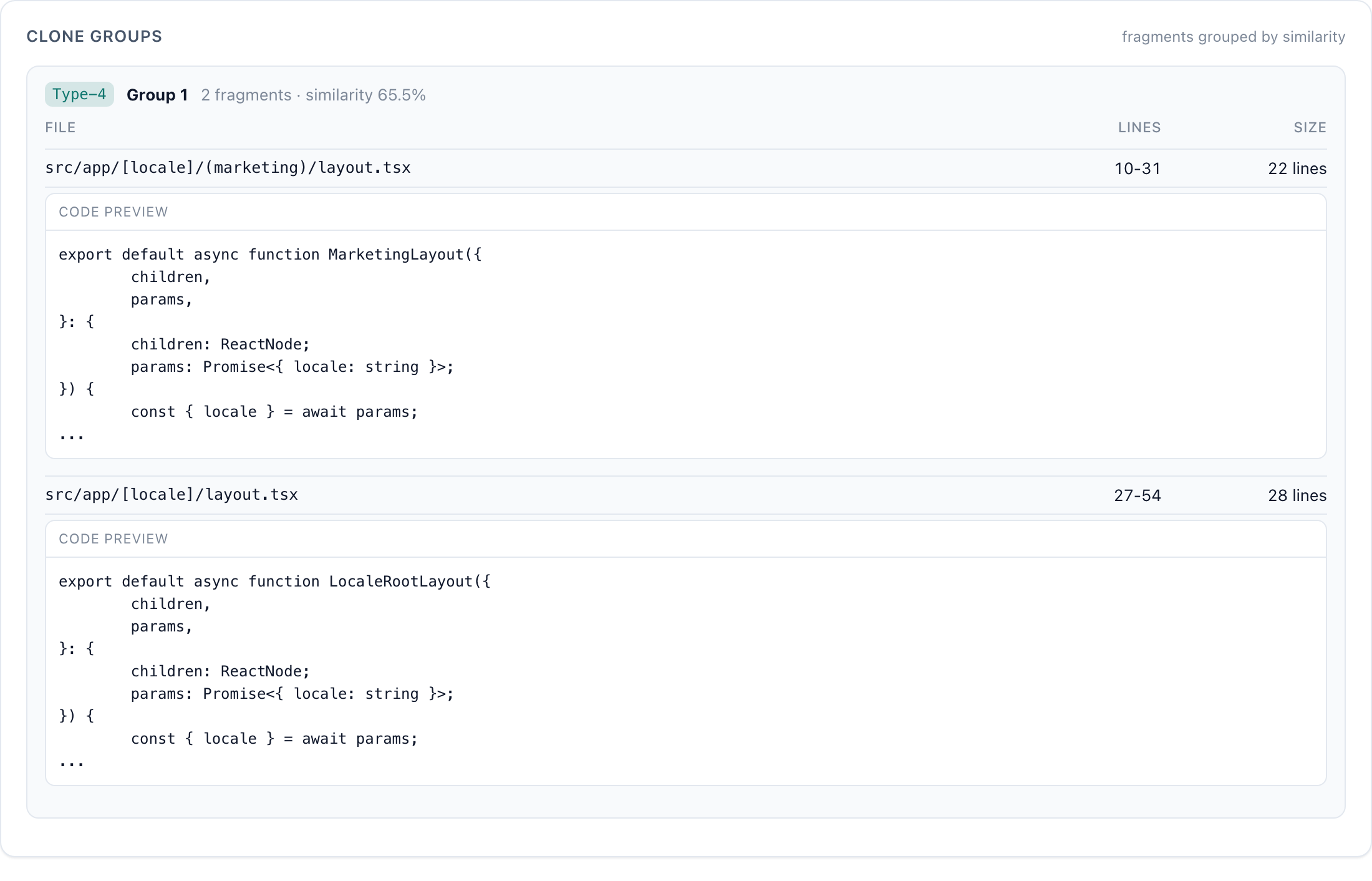Click CODE PREVIEW label above LocaleRootLayout snippet
The height and width of the screenshot is (881, 1372).
[114, 538]
